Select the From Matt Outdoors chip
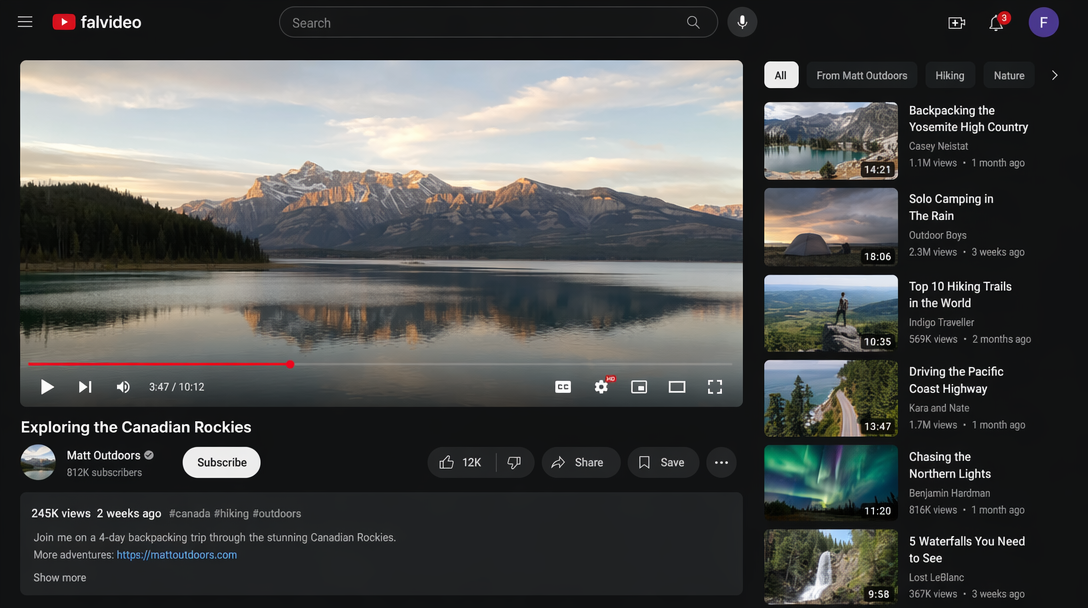This screenshot has width=1088, height=608. 861,75
